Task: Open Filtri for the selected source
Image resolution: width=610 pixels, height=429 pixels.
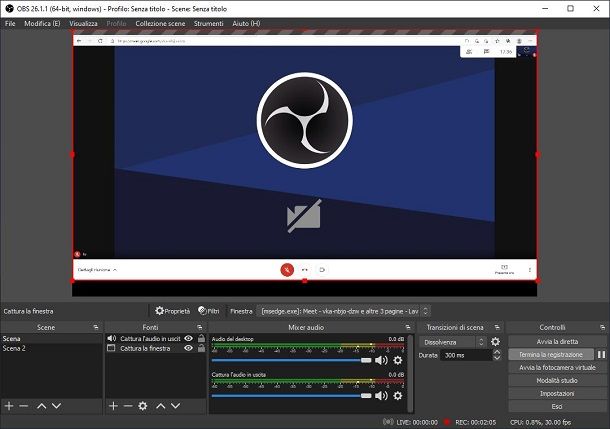Action: point(209,311)
